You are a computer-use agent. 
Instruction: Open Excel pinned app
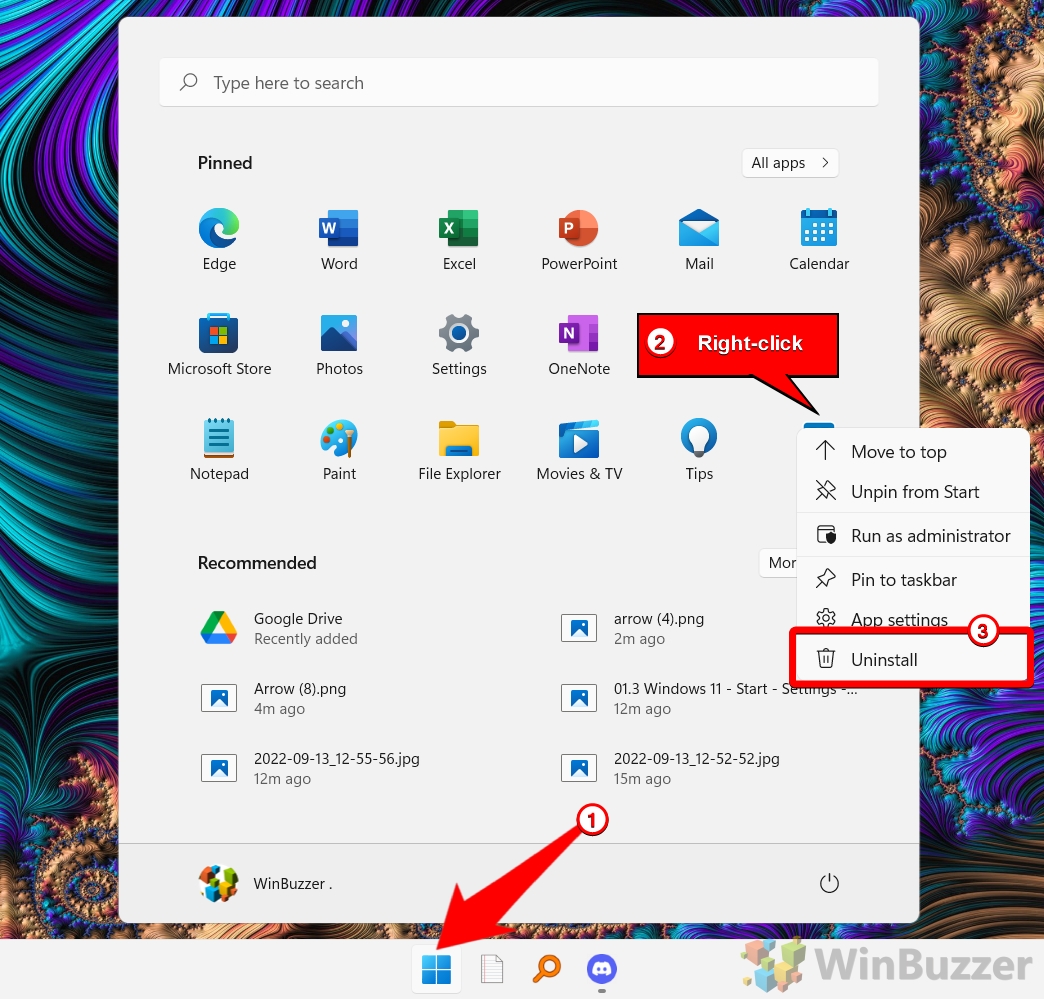coord(459,240)
